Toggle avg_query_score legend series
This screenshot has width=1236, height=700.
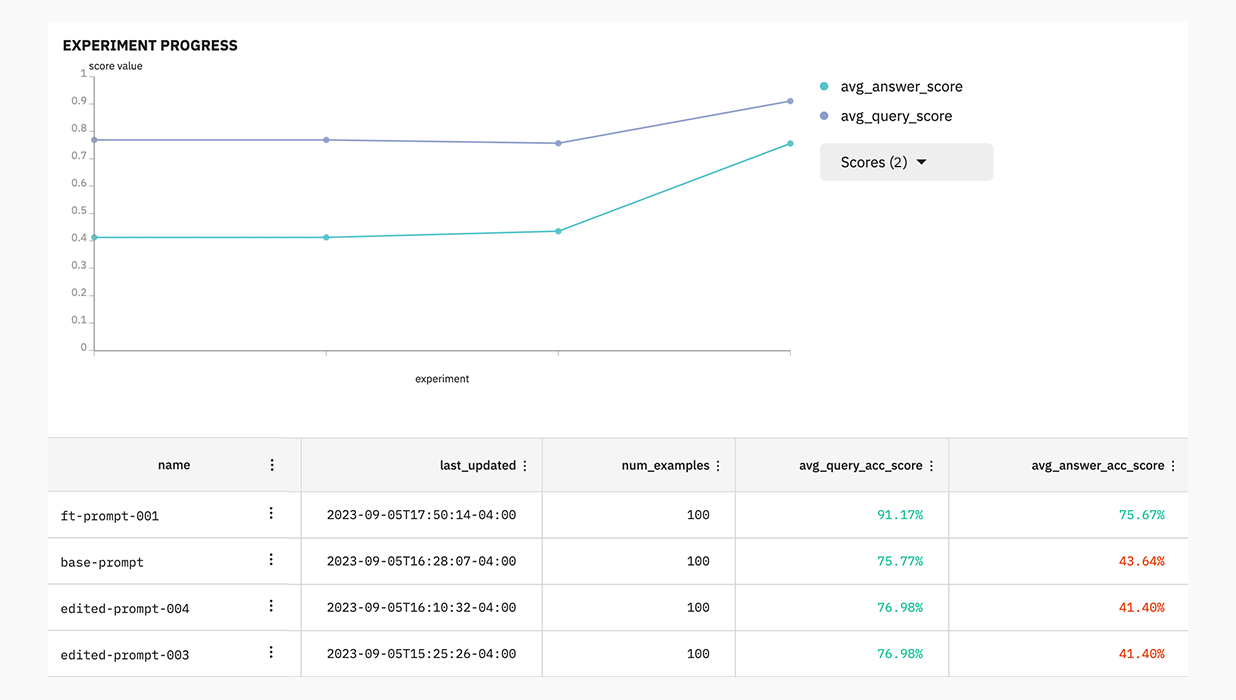(x=895, y=116)
